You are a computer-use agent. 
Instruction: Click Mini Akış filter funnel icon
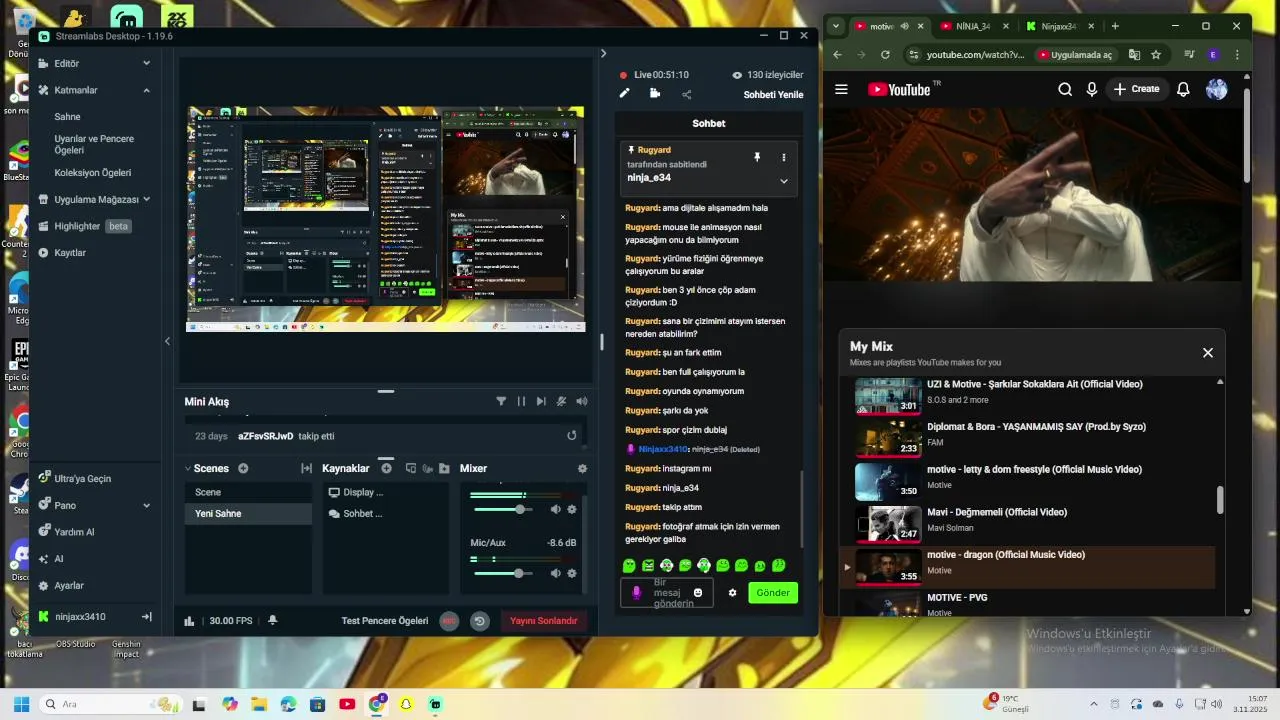pos(501,401)
